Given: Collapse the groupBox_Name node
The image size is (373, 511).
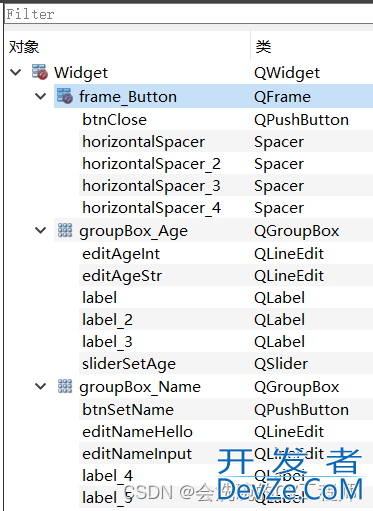Looking at the screenshot, I should [x=41, y=386].
